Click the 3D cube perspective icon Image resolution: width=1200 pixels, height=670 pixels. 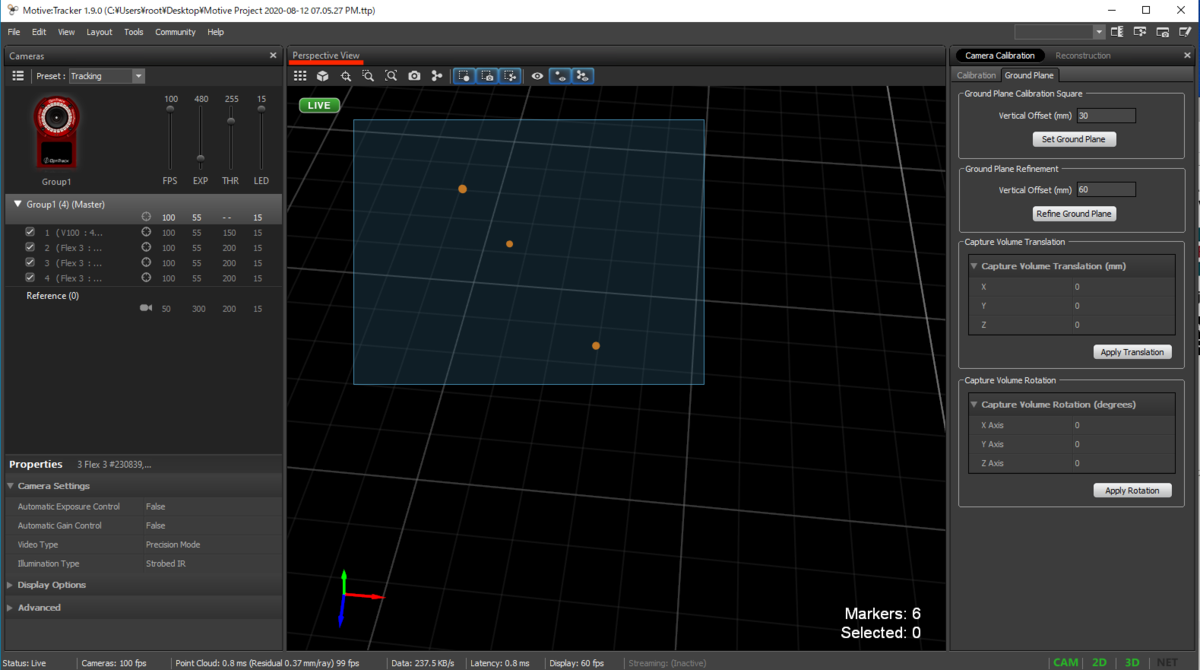[x=323, y=76]
